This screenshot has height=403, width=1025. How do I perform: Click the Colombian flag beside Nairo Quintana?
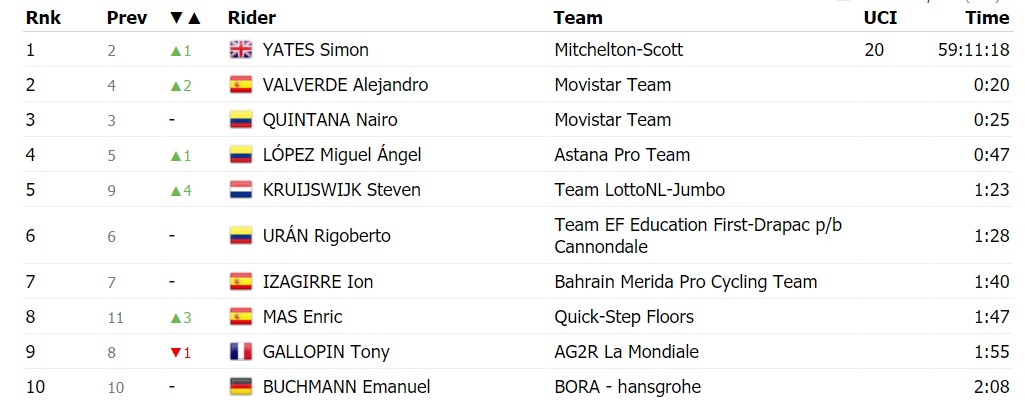[240, 120]
